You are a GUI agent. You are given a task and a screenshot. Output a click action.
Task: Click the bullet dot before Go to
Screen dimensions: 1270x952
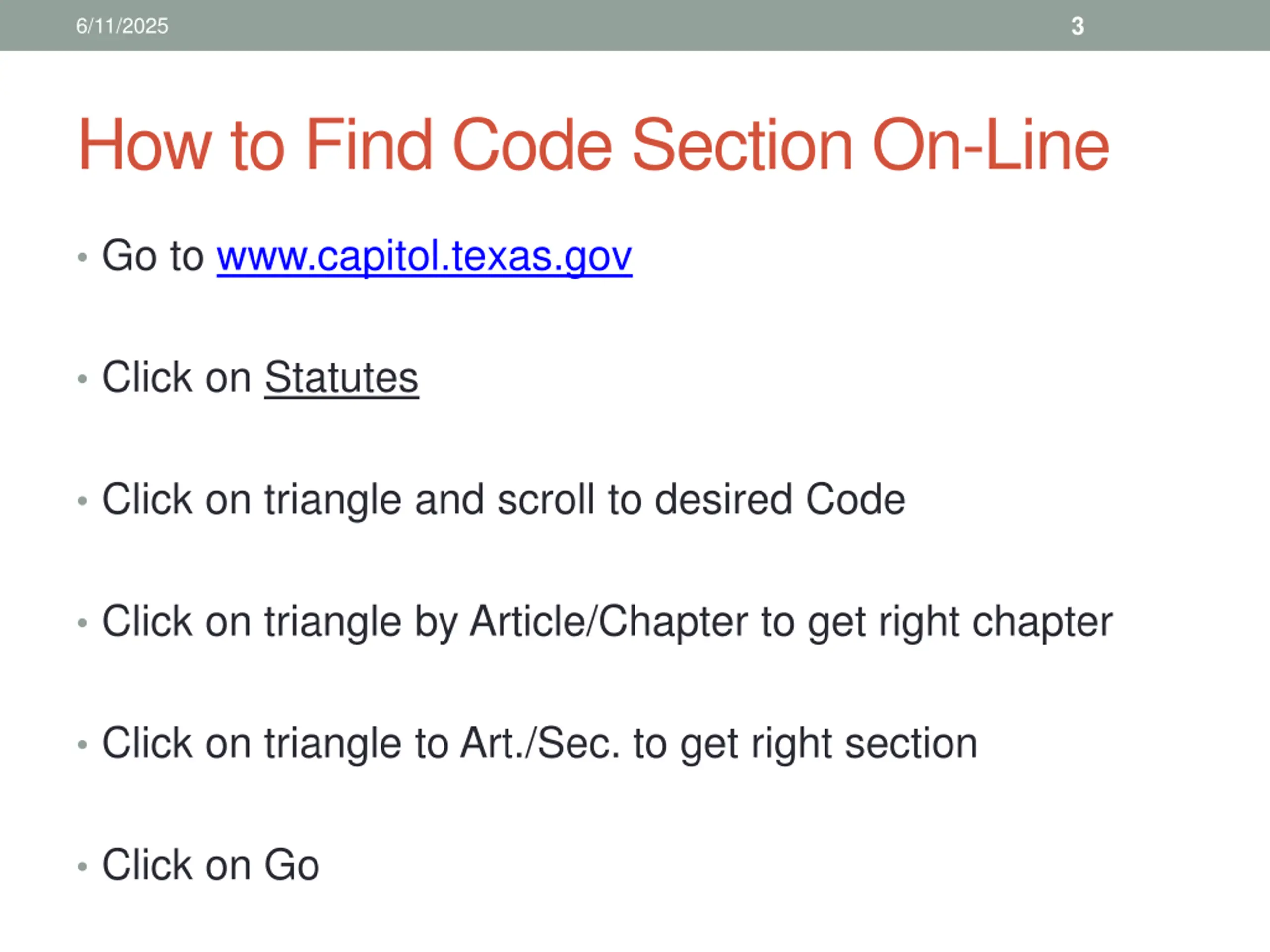[83, 257]
